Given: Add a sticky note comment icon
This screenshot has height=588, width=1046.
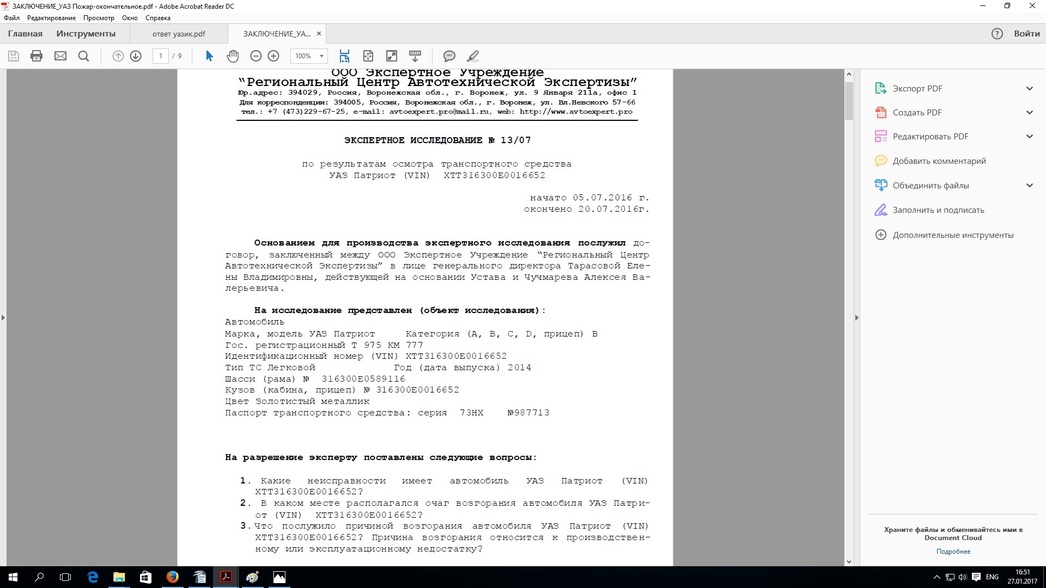Looking at the screenshot, I should (x=449, y=56).
